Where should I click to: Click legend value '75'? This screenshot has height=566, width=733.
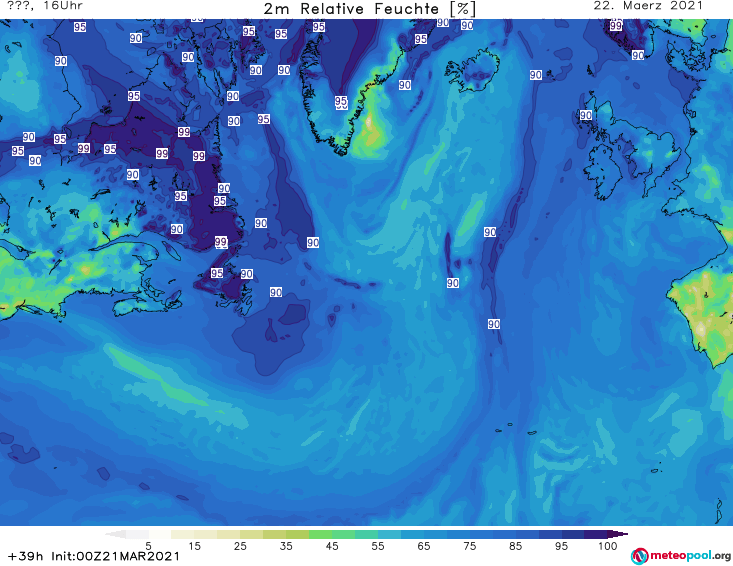point(469,546)
